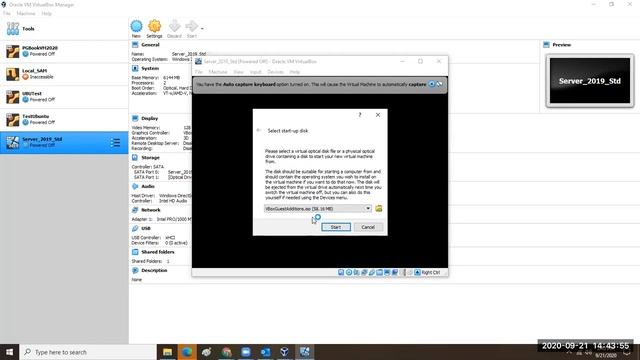Click the audio status bar icon
This screenshot has height=360, width=640.
356,272
